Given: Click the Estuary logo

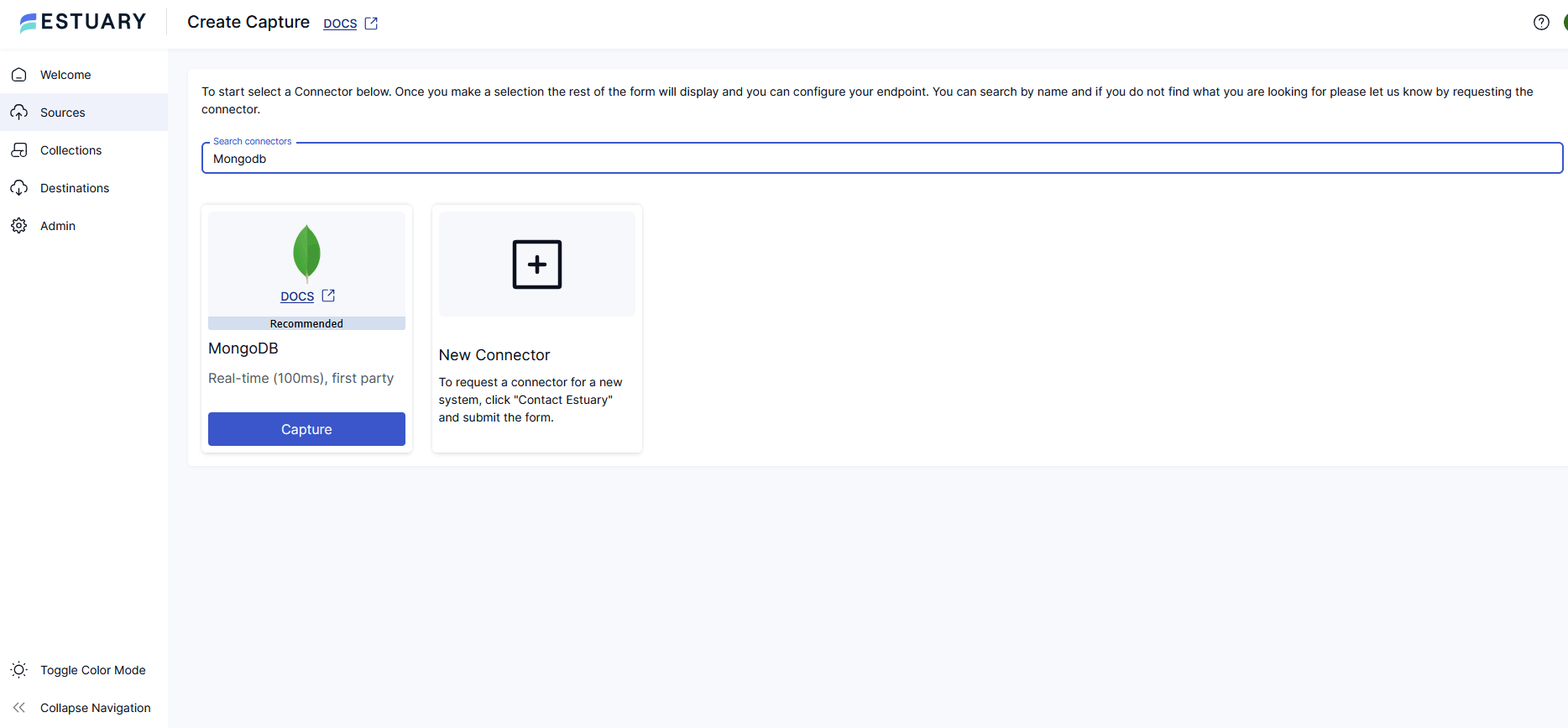Looking at the screenshot, I should 82,22.
